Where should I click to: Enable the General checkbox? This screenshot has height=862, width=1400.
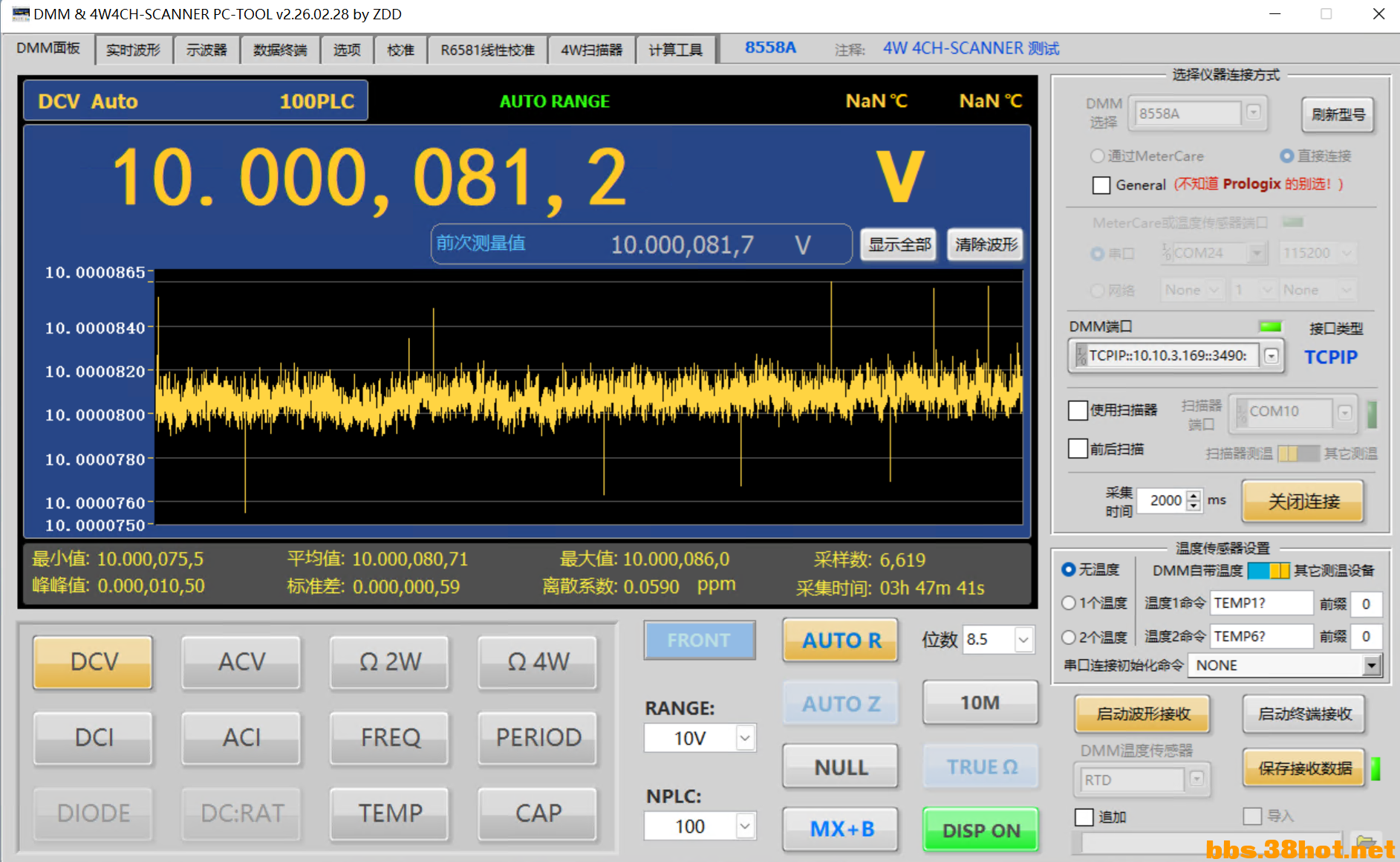point(1101,185)
